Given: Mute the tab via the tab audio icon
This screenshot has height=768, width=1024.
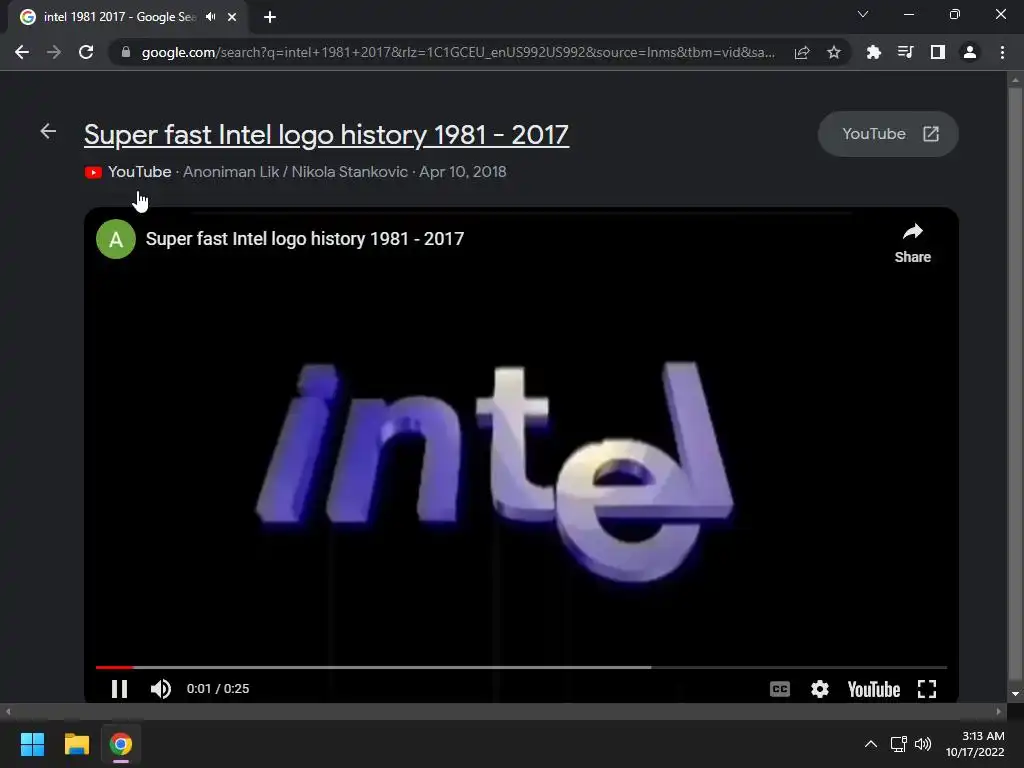Looking at the screenshot, I should (210, 17).
